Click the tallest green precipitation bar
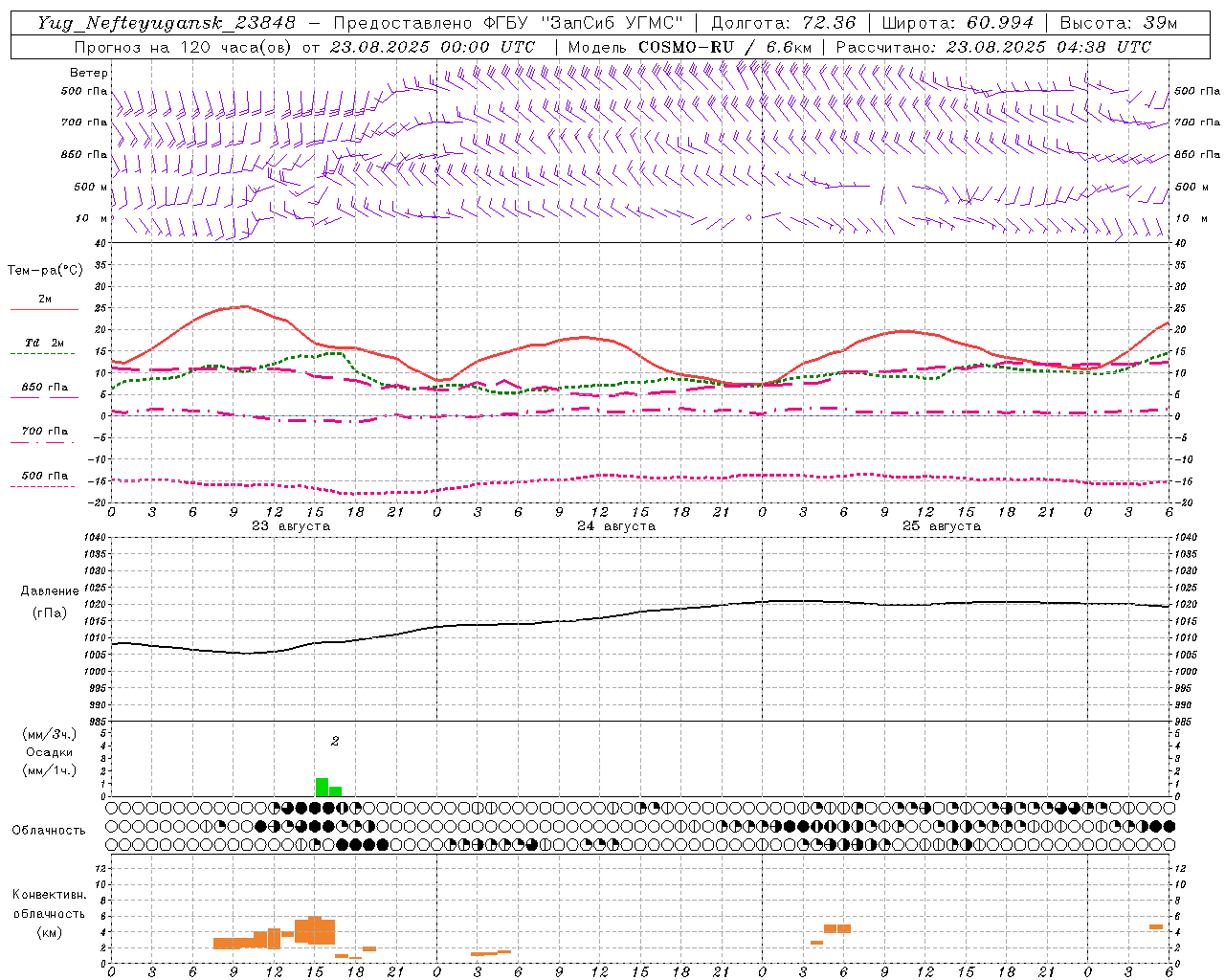The height and width of the screenshot is (980, 1225). click(x=322, y=787)
